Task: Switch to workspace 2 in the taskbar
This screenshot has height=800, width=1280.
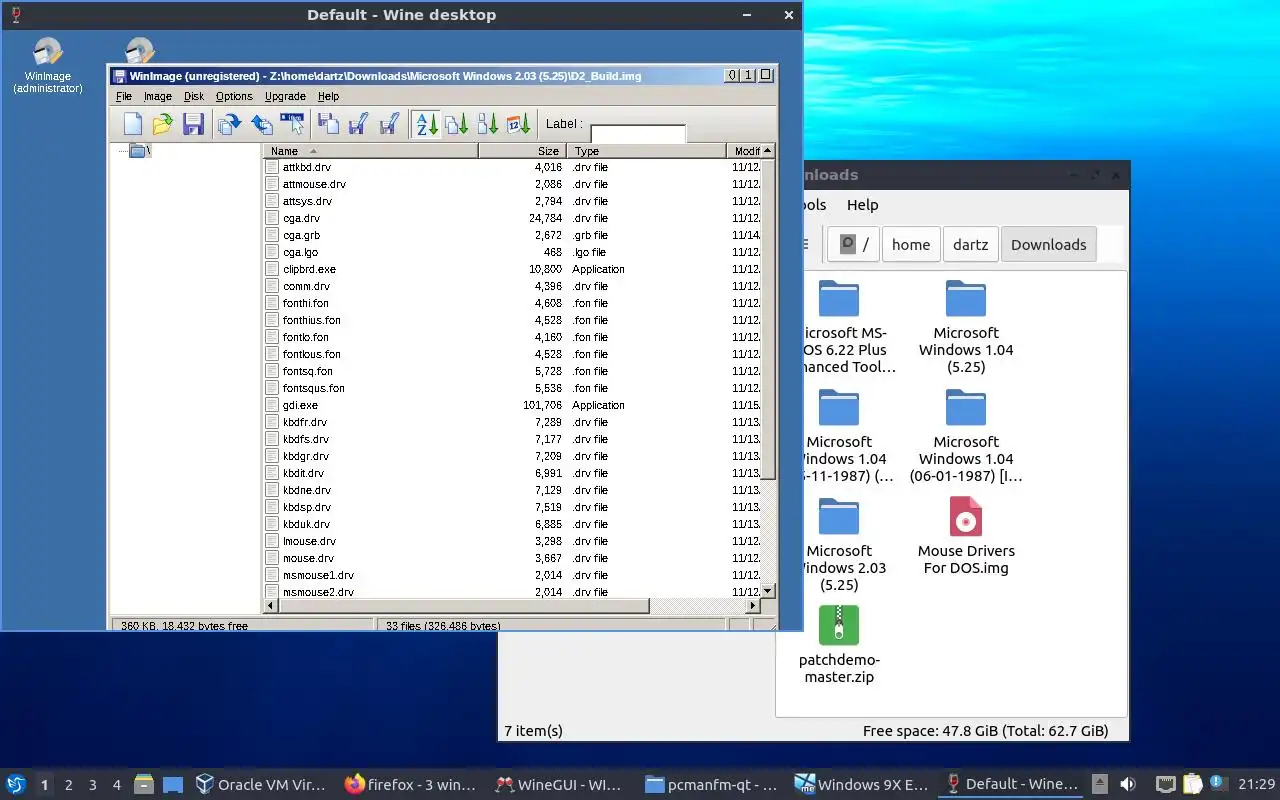Action: tap(68, 785)
